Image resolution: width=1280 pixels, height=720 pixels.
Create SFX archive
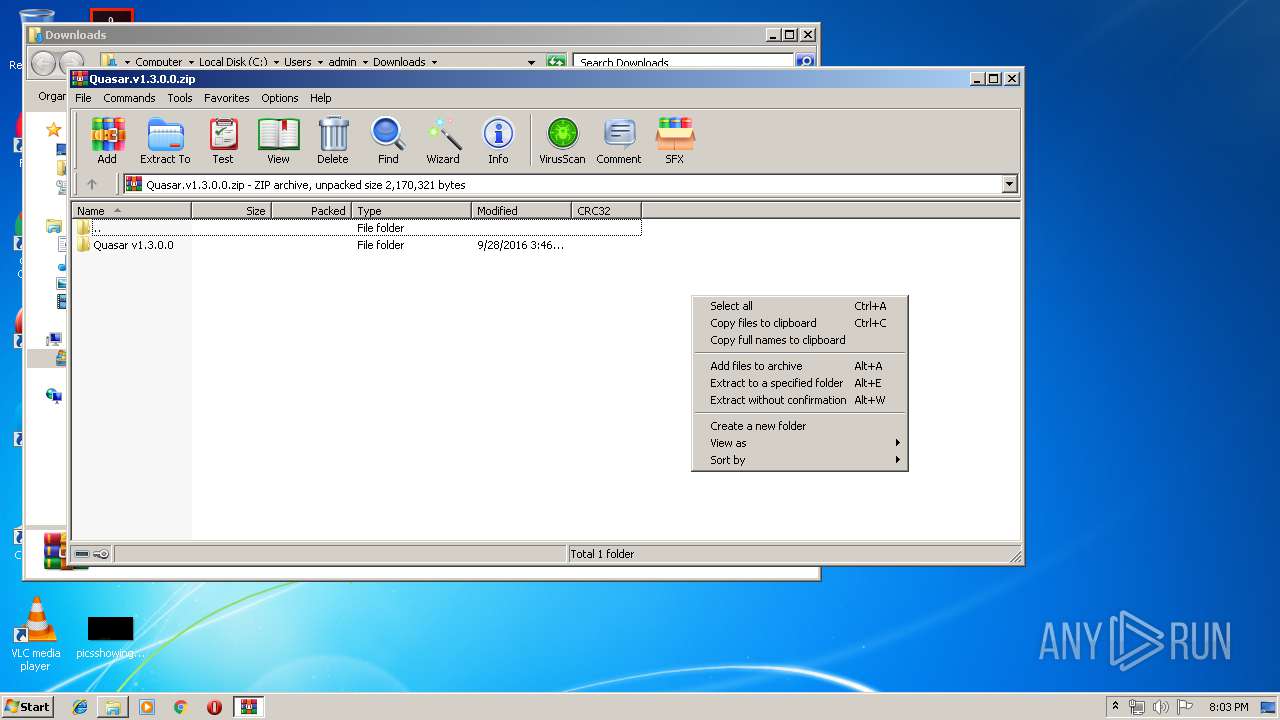click(x=675, y=141)
